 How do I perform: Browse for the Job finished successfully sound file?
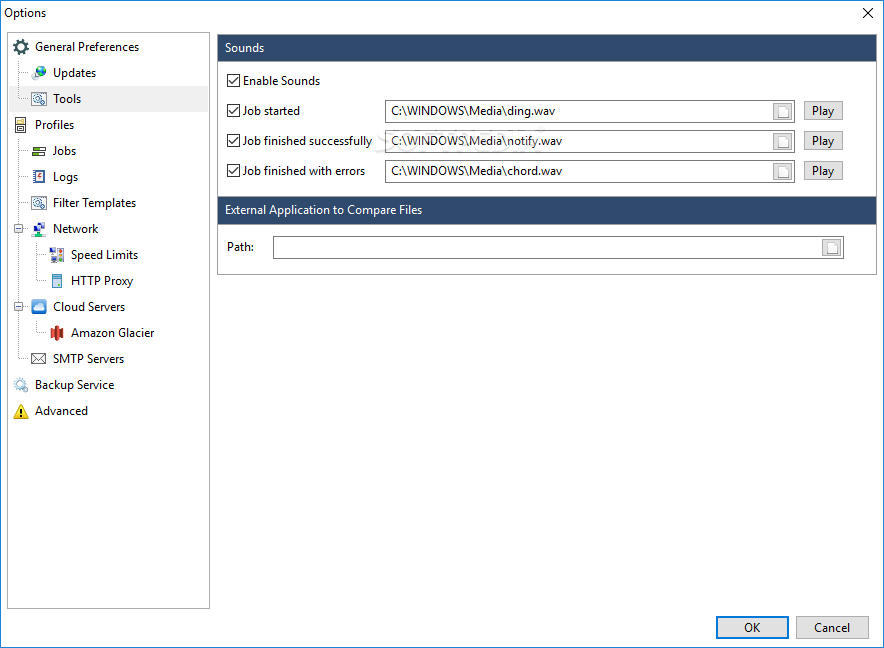pos(783,142)
